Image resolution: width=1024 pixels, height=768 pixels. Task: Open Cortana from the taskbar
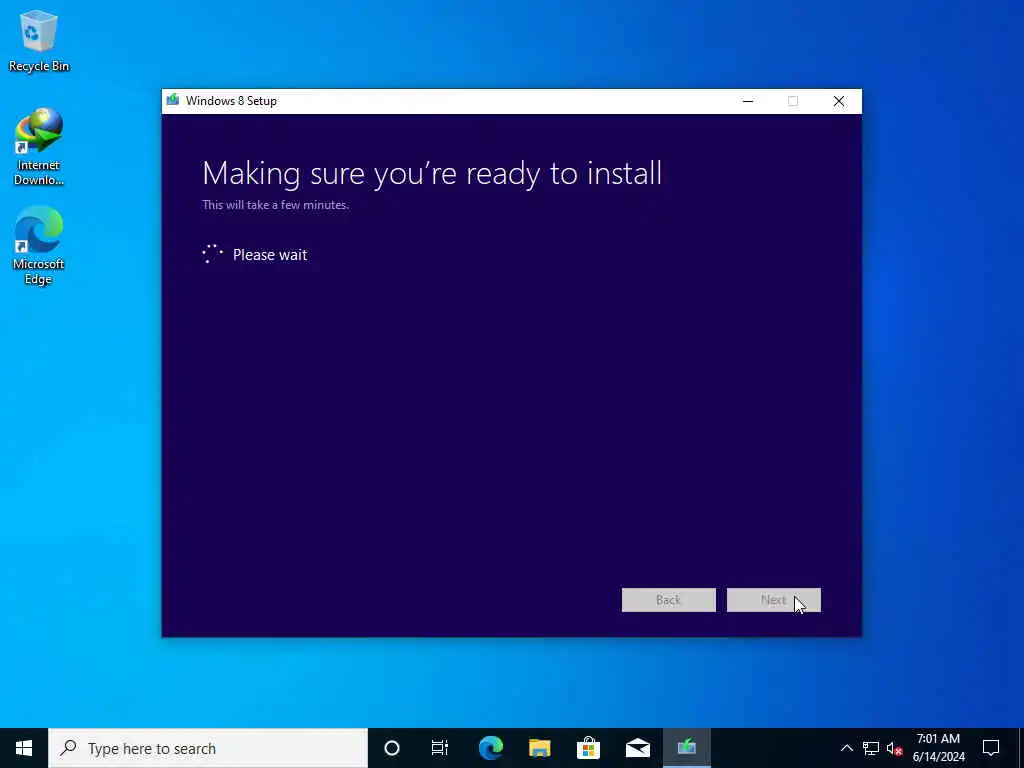pos(392,748)
